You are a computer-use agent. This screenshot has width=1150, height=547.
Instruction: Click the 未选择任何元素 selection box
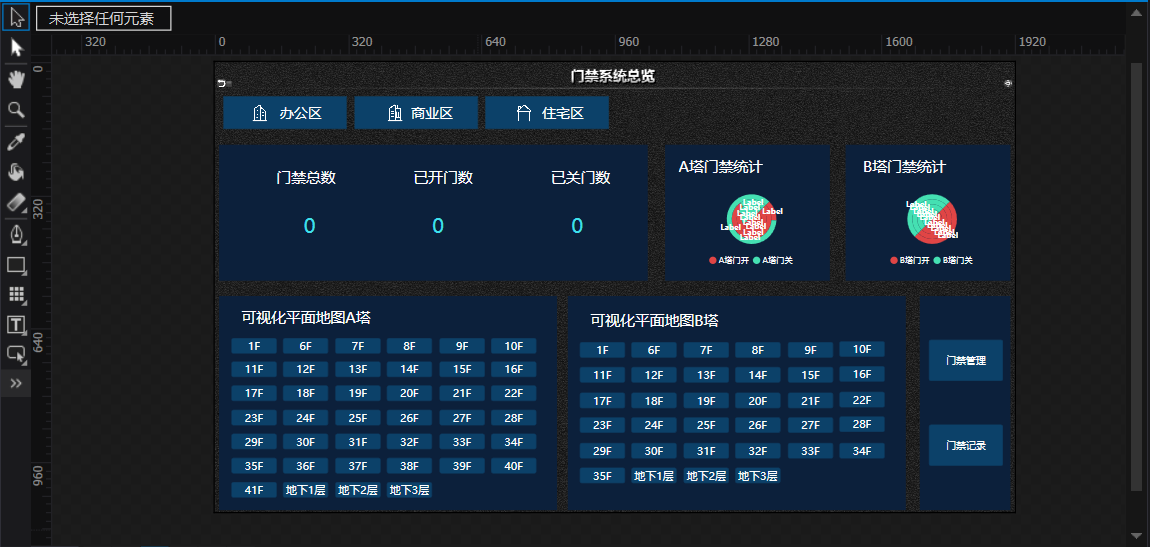(103, 19)
